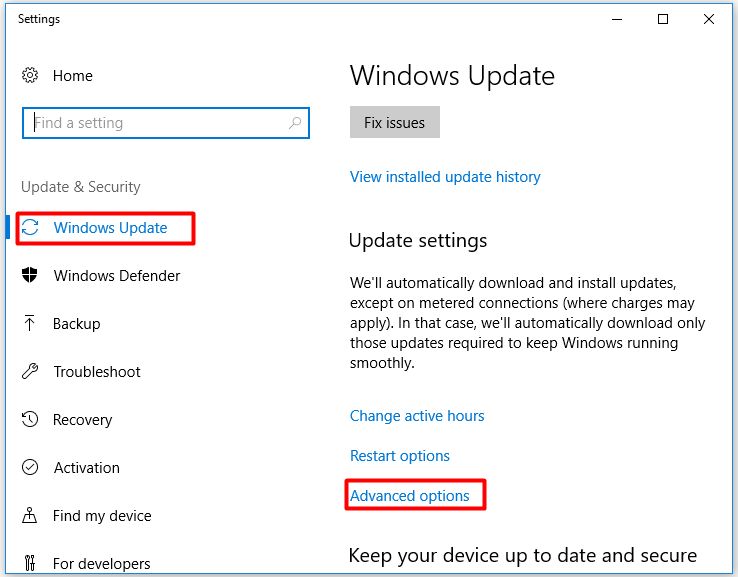This screenshot has width=738, height=577.
Task: Click the Find my device person icon
Action: 30,515
